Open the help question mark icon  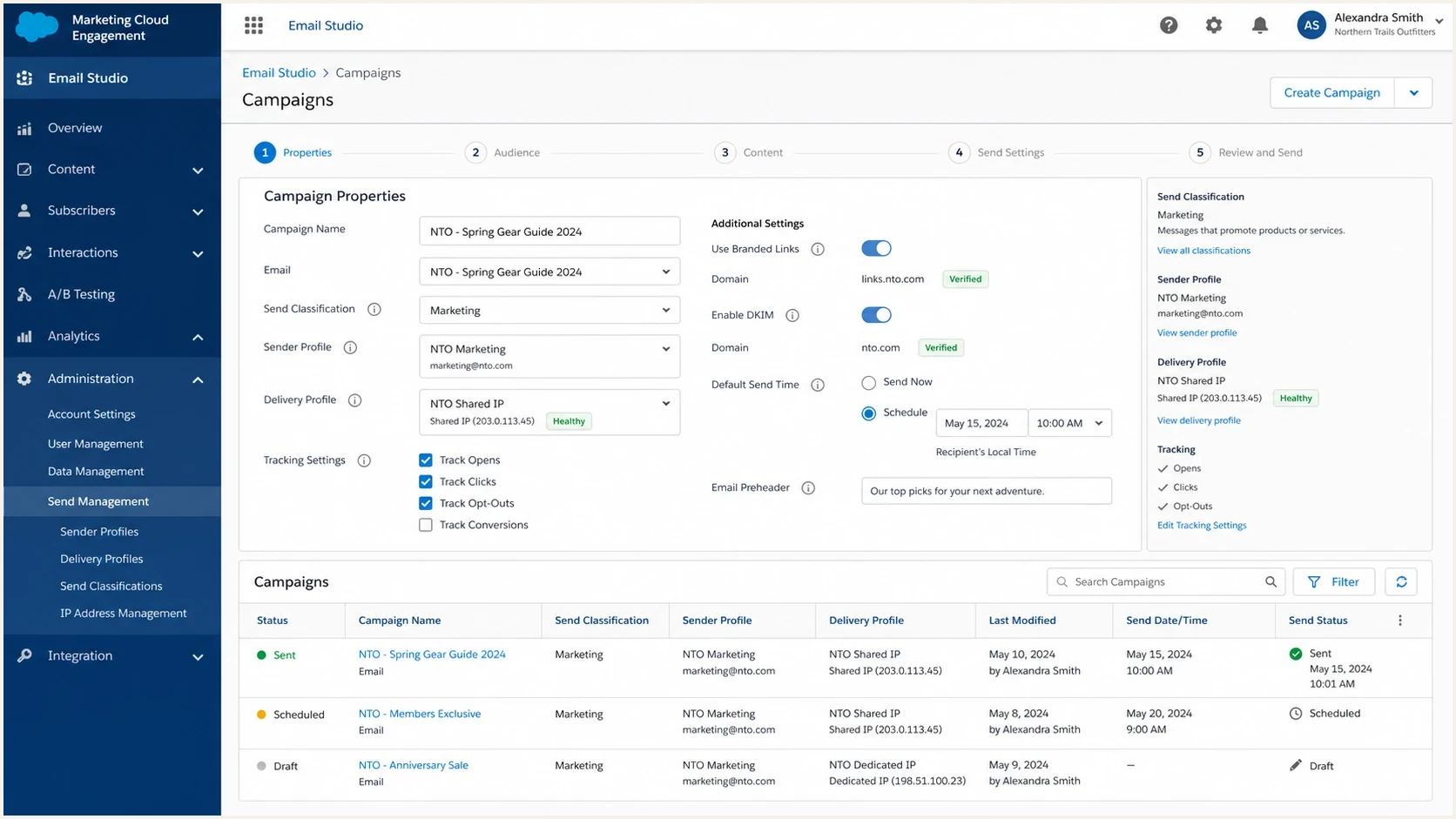click(1169, 25)
